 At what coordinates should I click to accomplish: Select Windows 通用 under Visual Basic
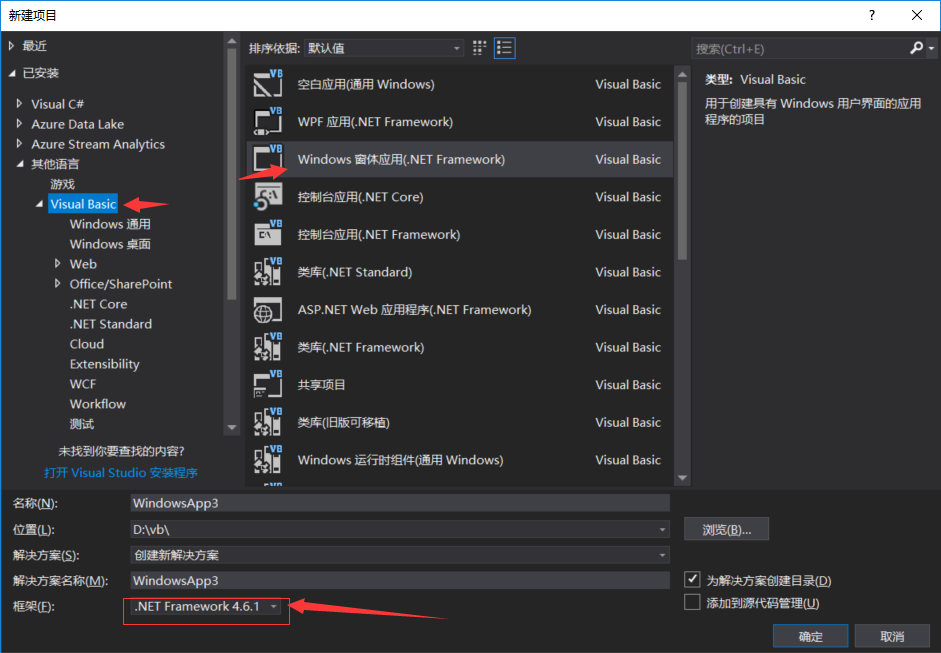[x=109, y=223]
